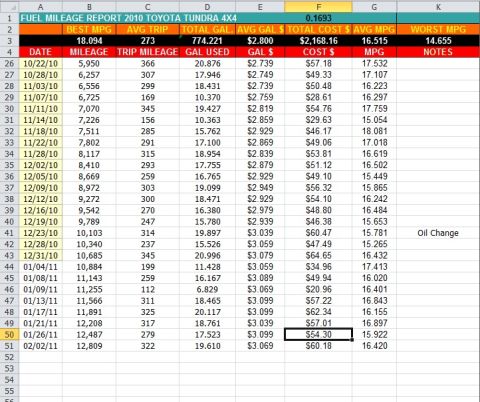The height and width of the screenshot is (402, 480).
Task: Select highlighted row 50 header
Action: tap(9, 334)
